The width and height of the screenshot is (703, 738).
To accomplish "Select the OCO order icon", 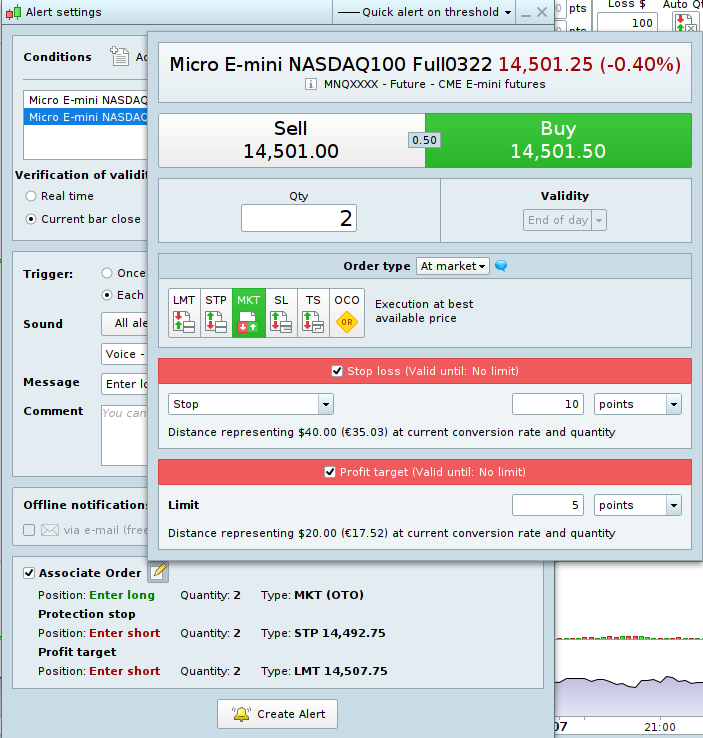I will tap(347, 313).
